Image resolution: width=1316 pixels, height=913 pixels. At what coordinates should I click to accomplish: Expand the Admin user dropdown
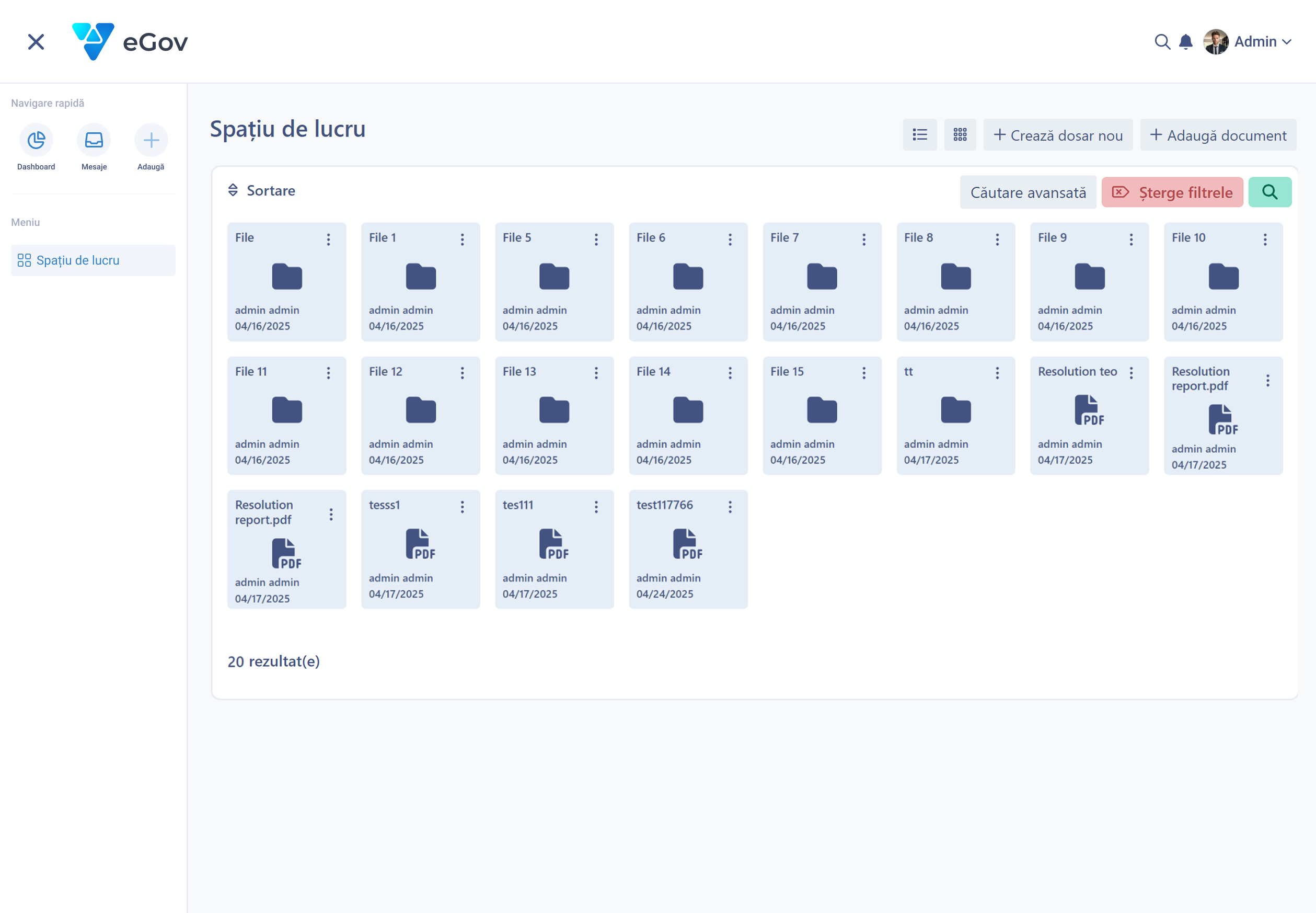click(x=1262, y=42)
